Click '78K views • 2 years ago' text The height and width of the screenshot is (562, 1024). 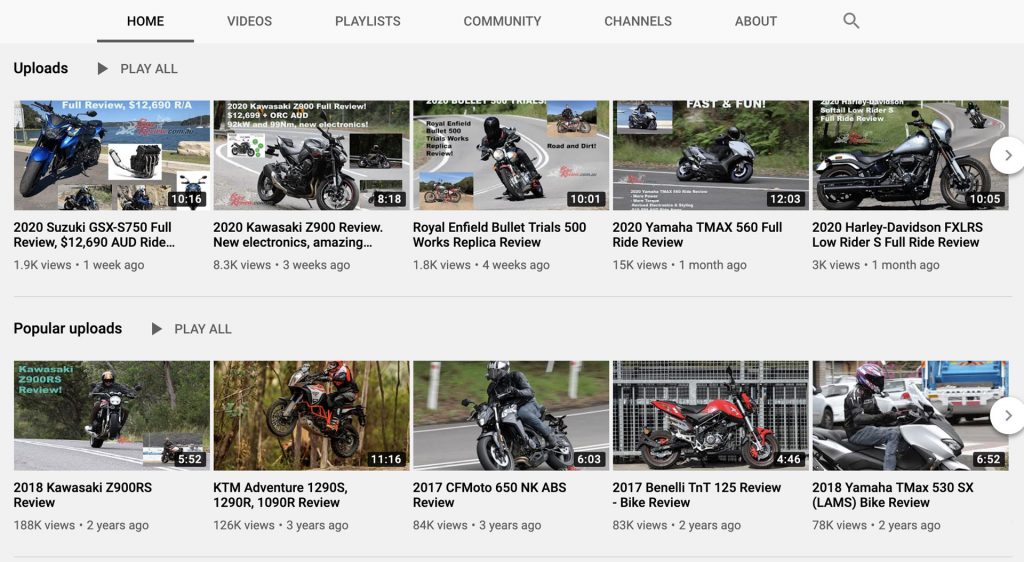(x=876, y=525)
